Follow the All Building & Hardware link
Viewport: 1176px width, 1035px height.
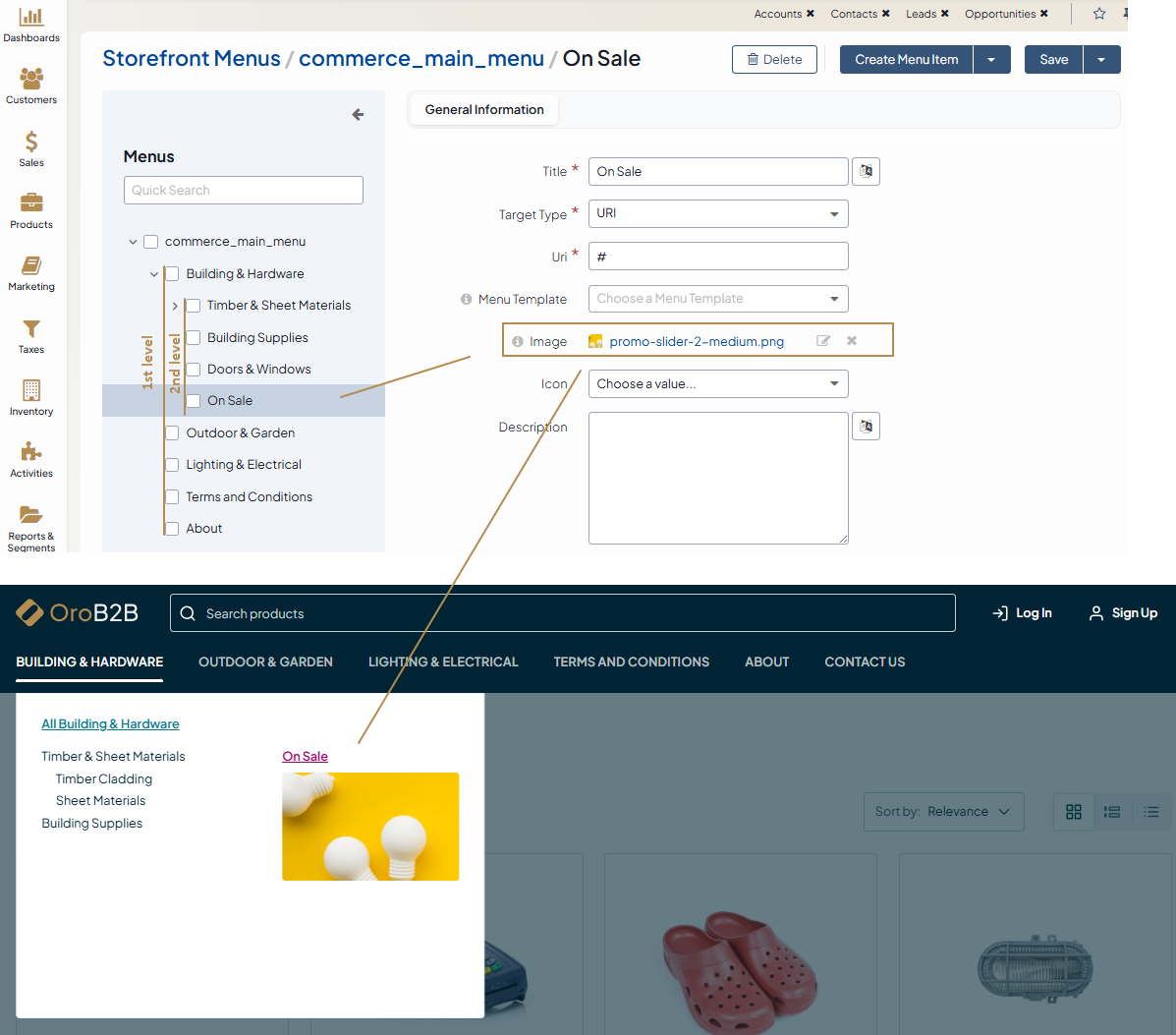pos(110,723)
